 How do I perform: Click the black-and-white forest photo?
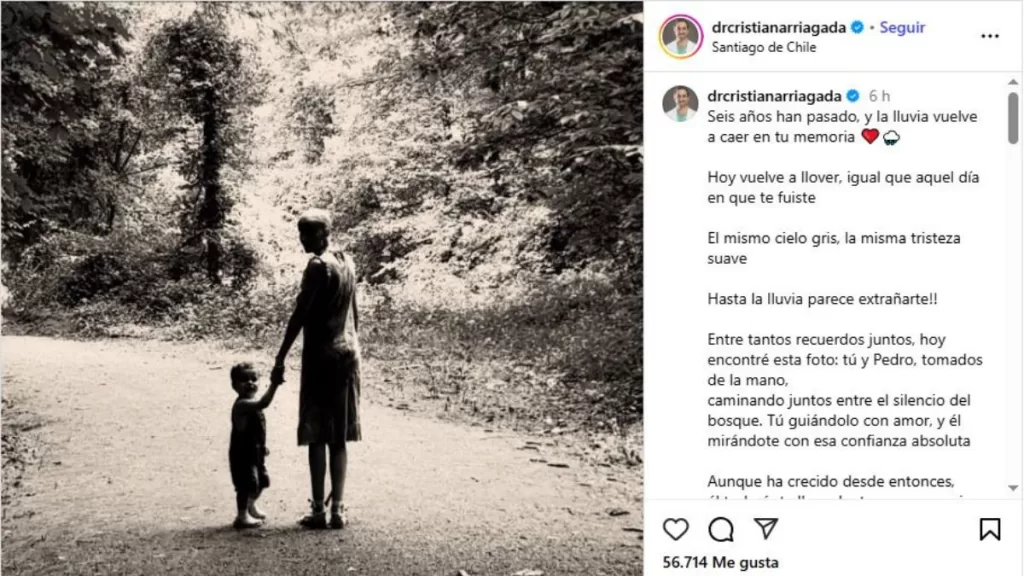(x=321, y=288)
